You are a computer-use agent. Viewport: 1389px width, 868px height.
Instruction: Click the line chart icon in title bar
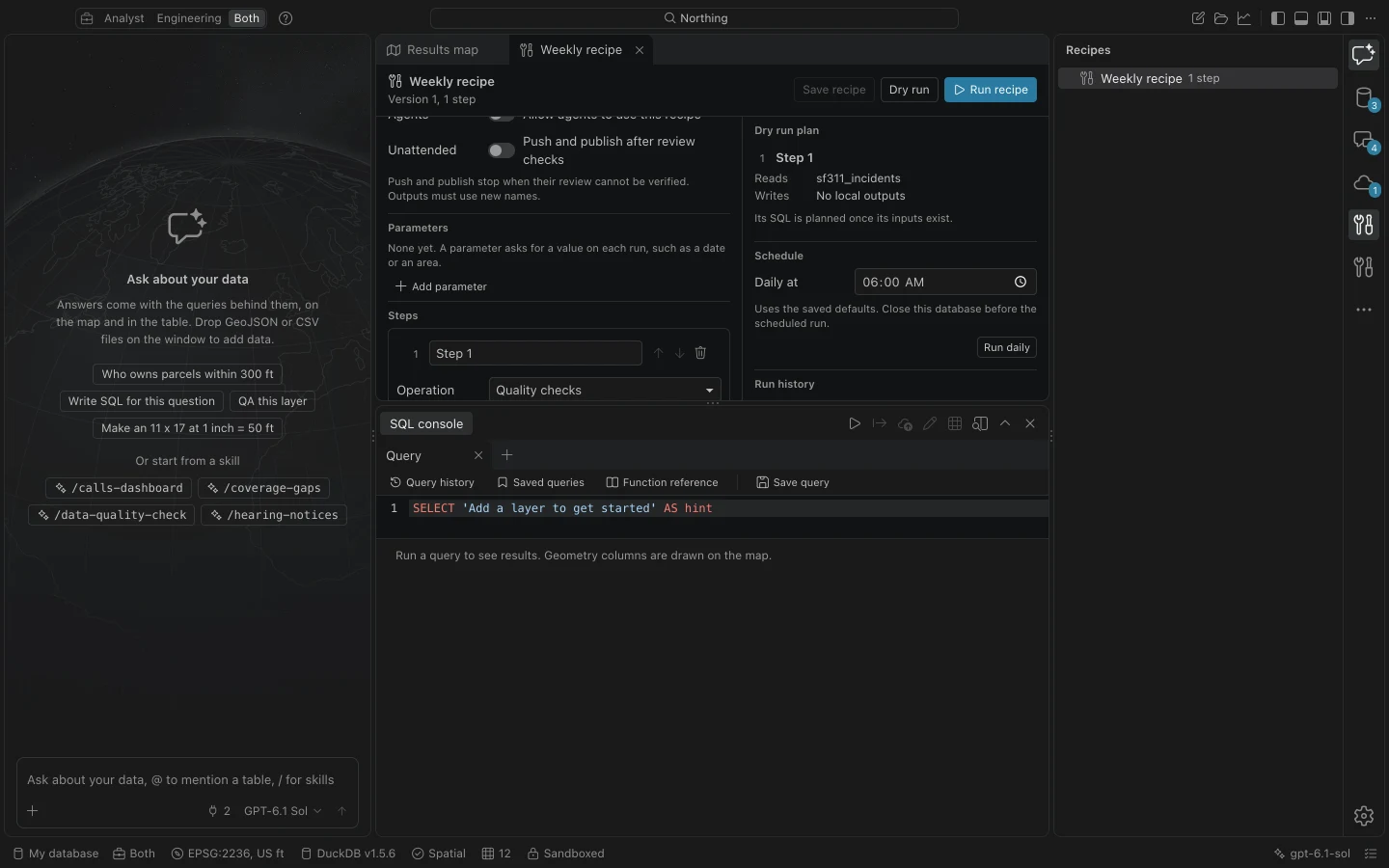1244,18
